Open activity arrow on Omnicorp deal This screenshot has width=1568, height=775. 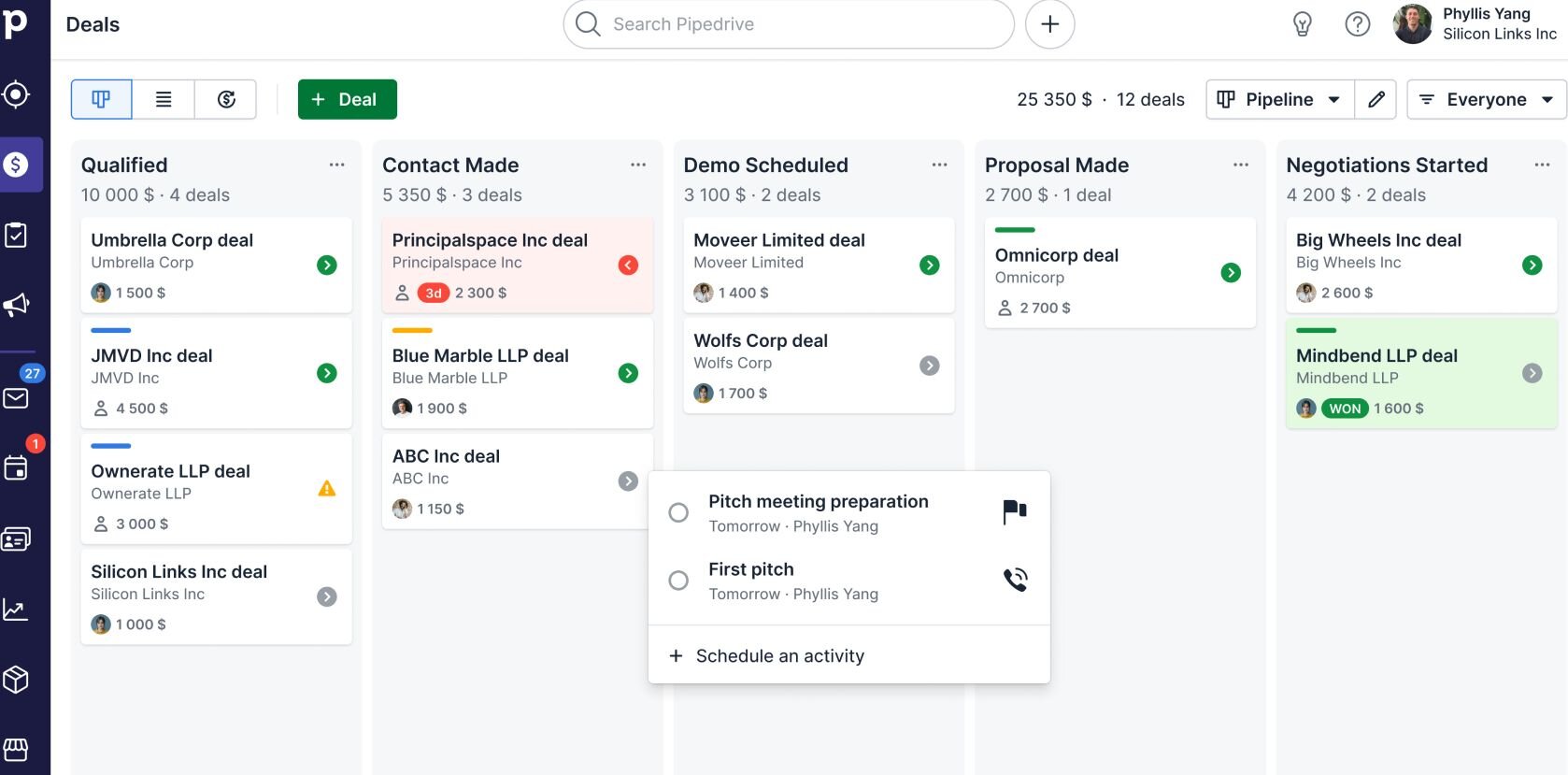point(1232,273)
